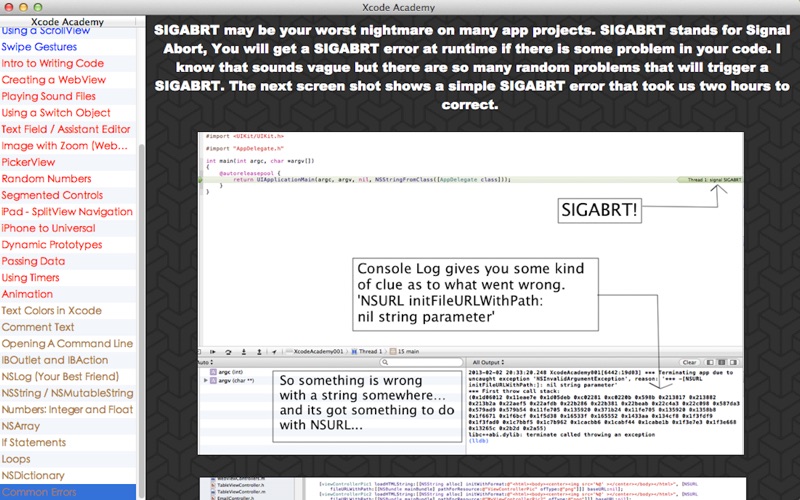Viewport: 800px width, 500px height.
Task: Select NSString / NSMutableString lesson
Action: pos(67,393)
